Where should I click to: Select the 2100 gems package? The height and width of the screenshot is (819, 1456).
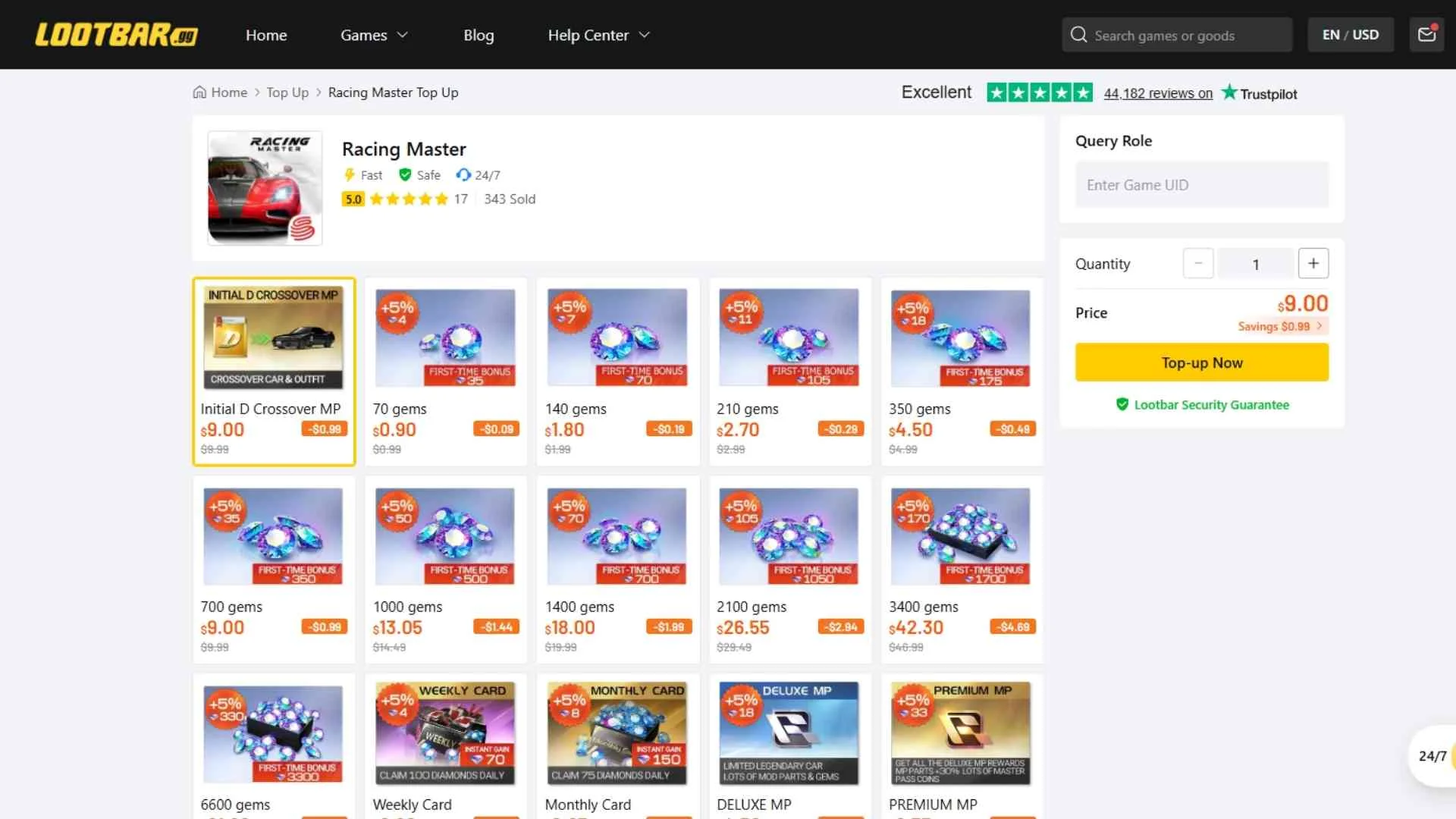click(x=790, y=570)
